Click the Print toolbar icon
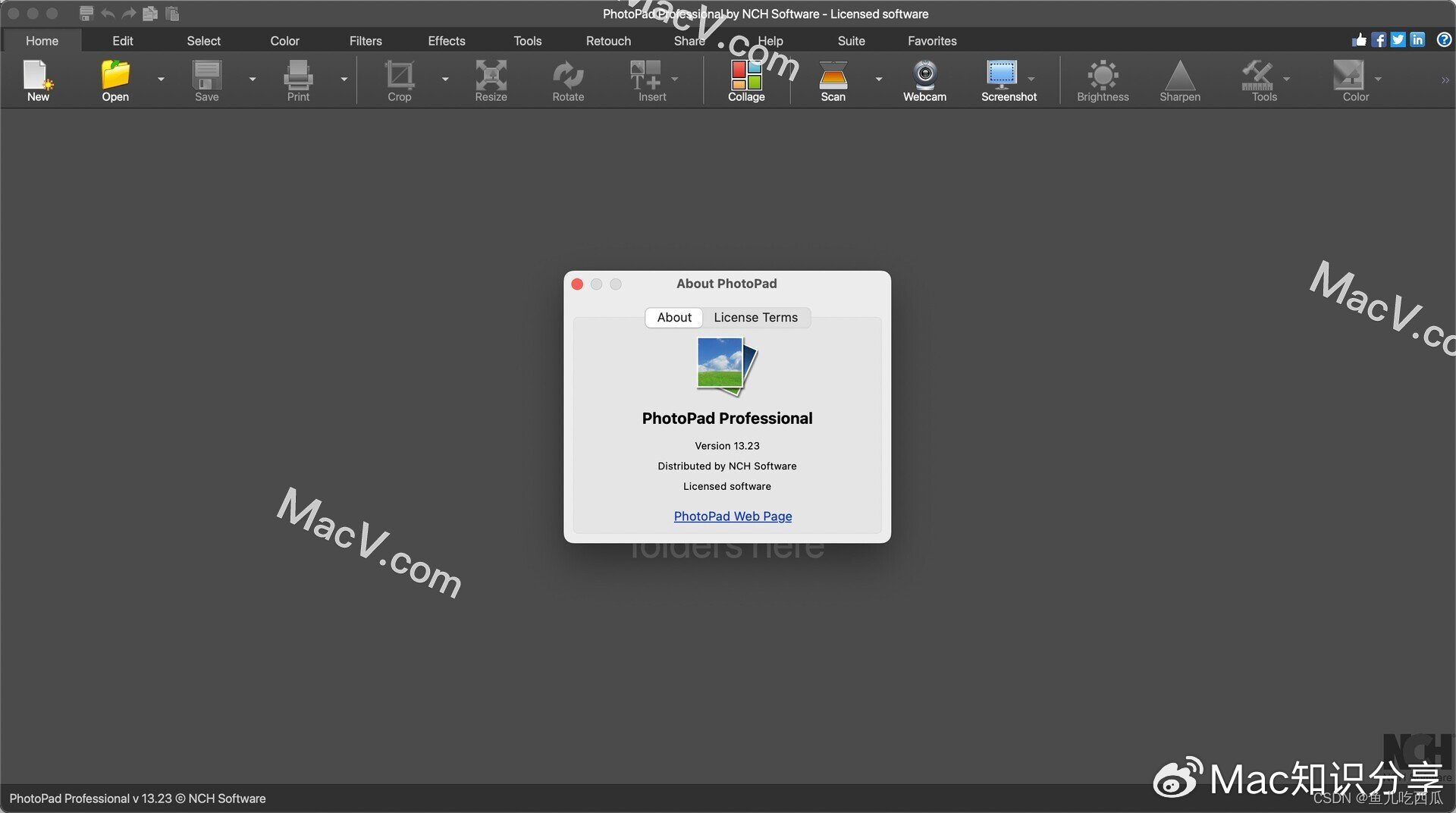This screenshot has width=1456, height=813. click(x=298, y=80)
